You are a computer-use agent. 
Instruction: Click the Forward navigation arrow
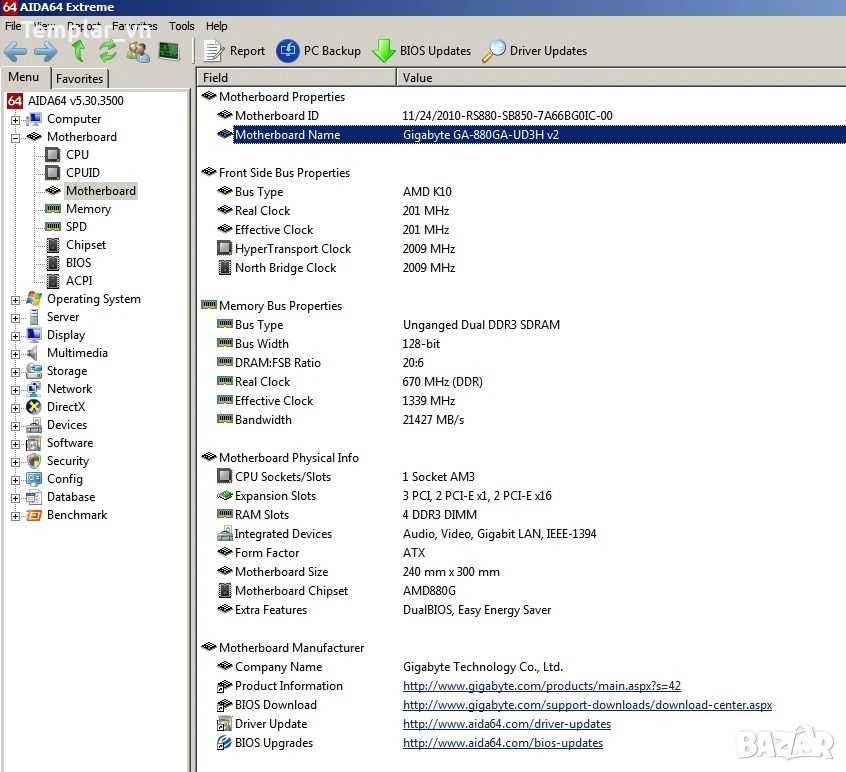45,51
